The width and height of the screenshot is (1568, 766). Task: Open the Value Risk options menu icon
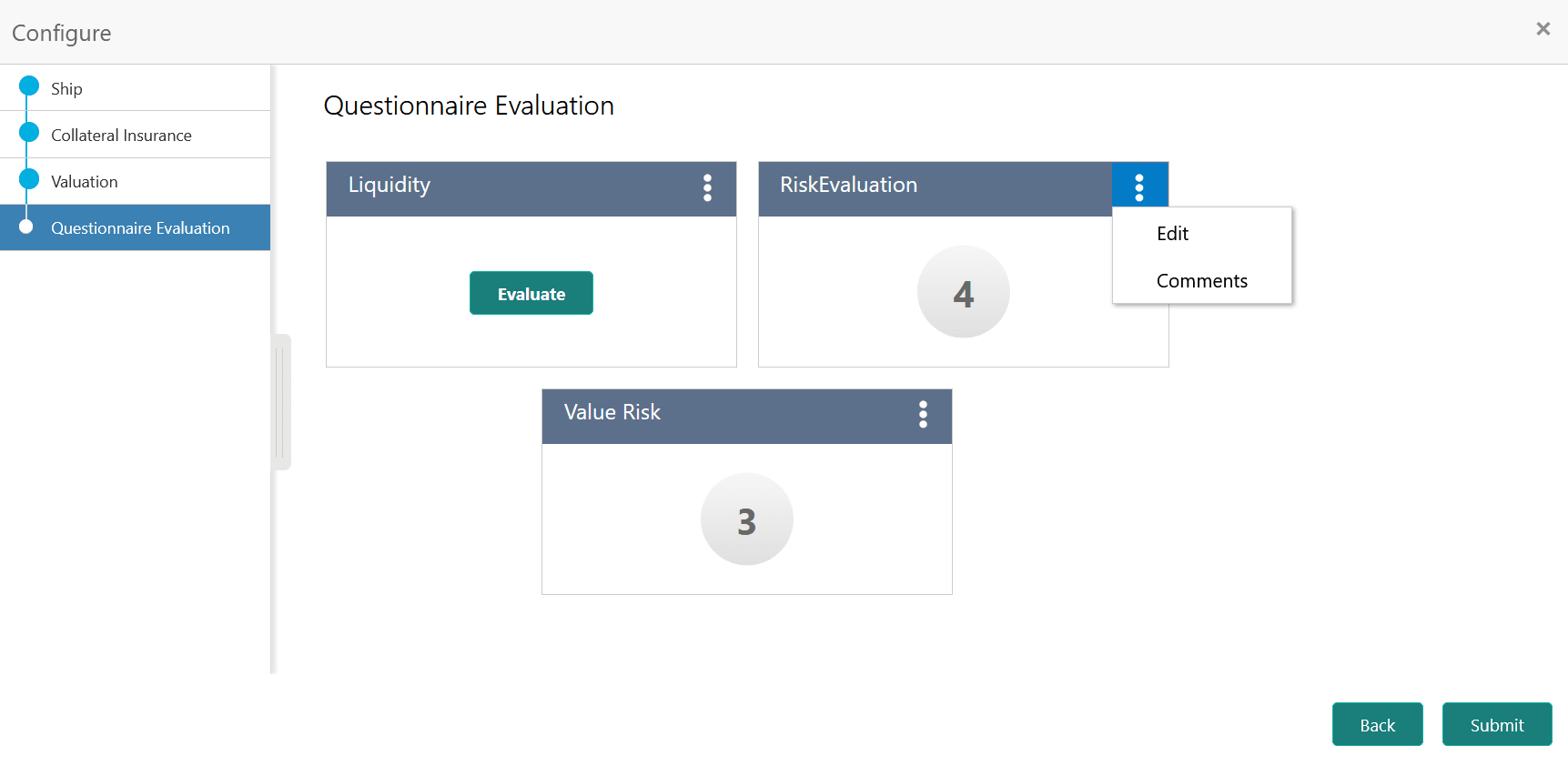[923, 416]
